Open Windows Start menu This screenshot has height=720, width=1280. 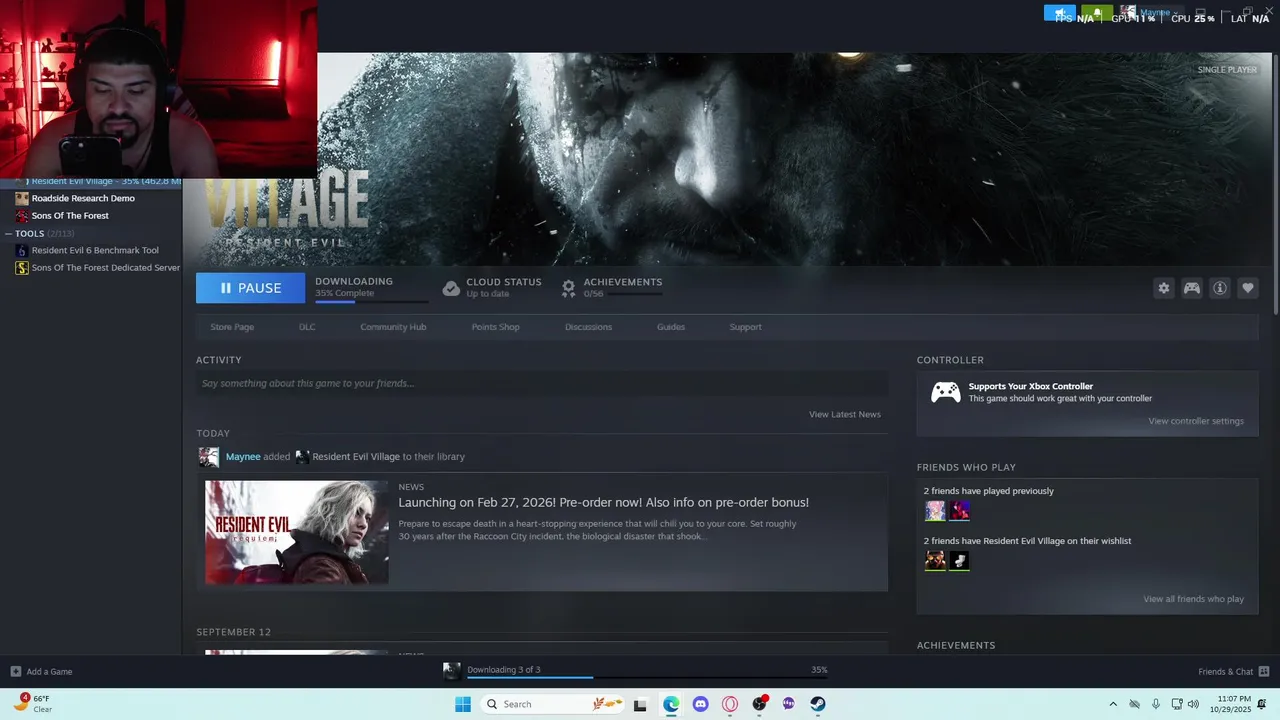462,704
